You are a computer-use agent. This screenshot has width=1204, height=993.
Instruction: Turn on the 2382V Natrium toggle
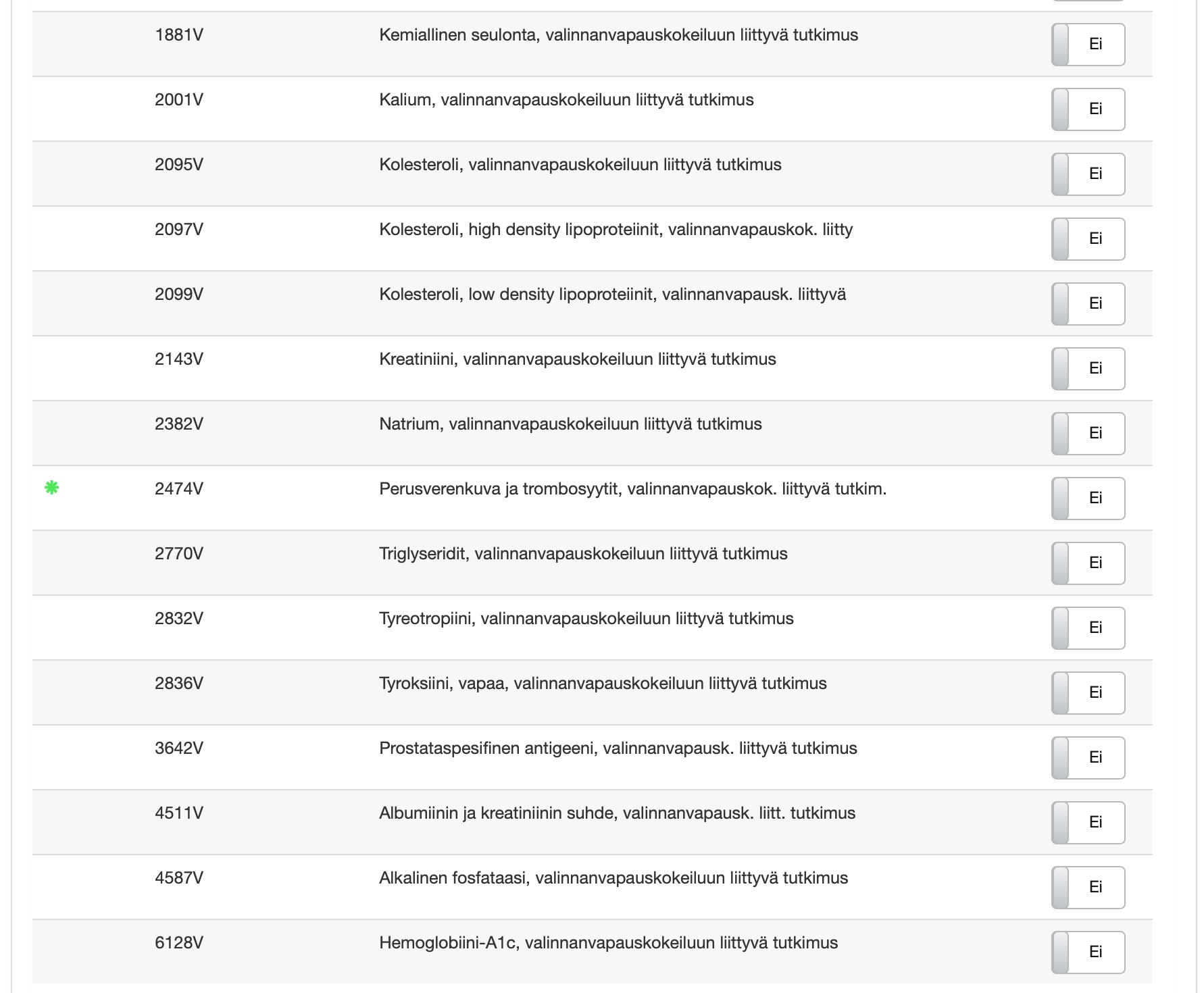(x=1088, y=434)
